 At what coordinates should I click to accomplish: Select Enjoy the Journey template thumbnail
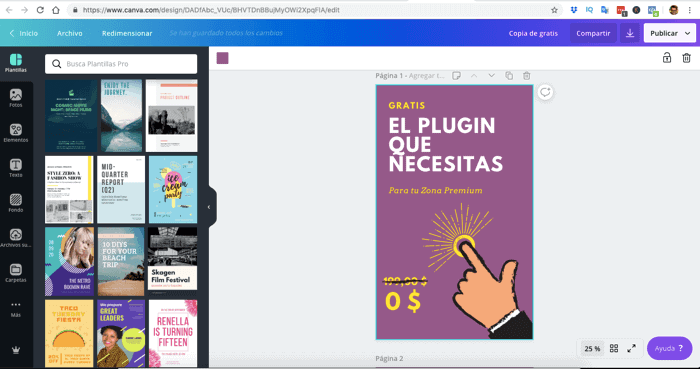[121, 116]
